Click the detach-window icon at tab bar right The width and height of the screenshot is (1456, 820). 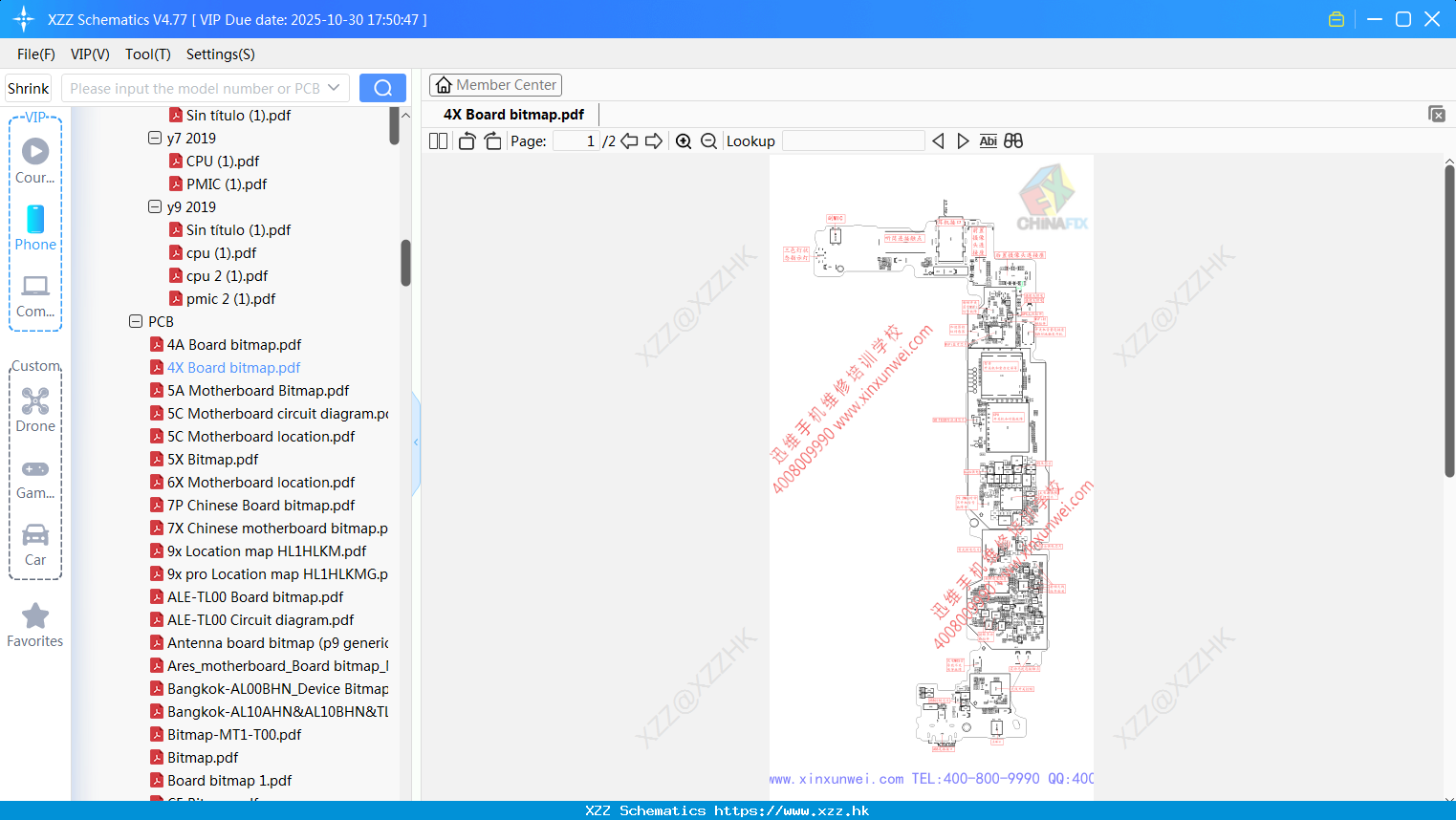point(1437,114)
